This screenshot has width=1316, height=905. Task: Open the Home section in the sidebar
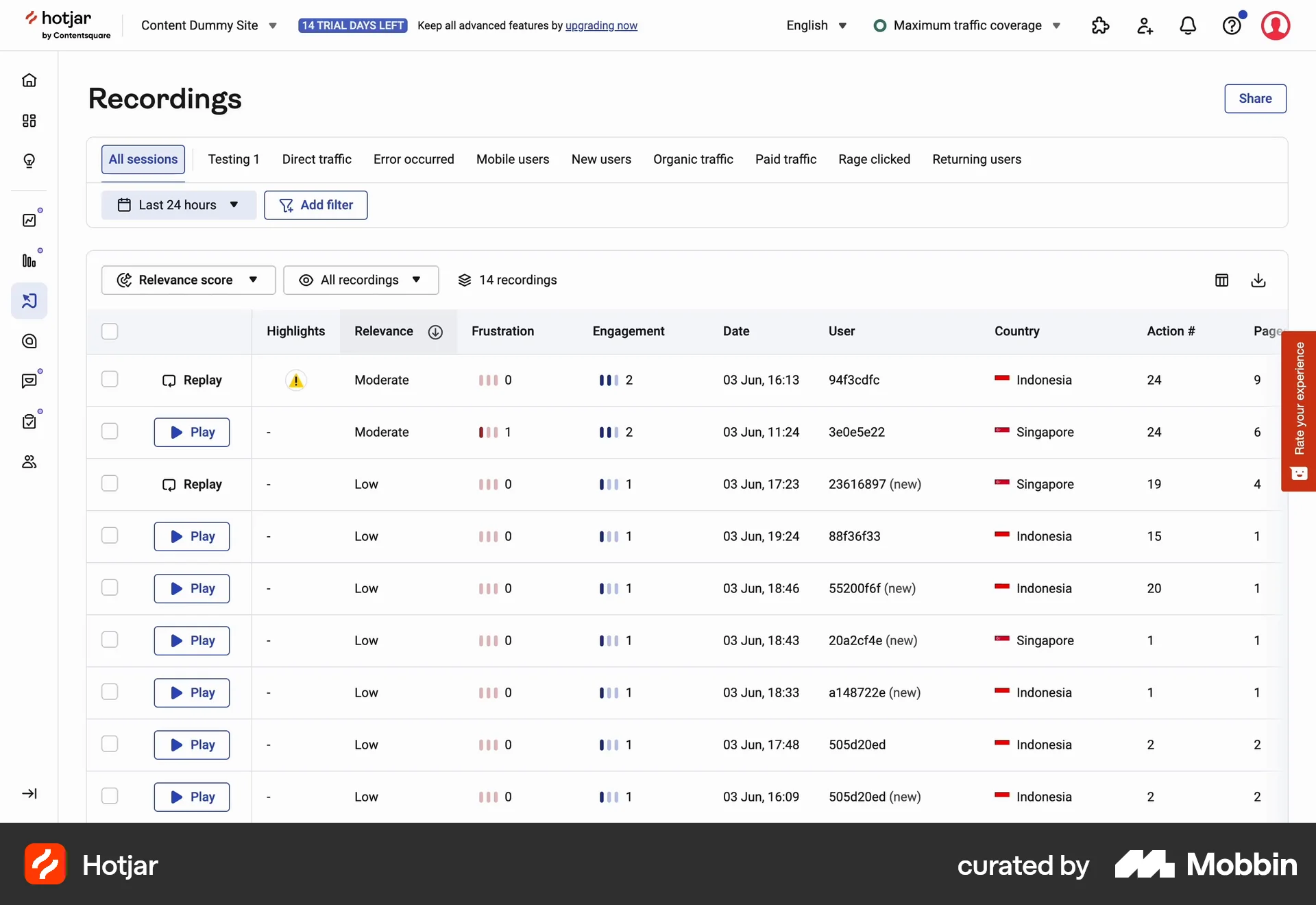point(29,80)
